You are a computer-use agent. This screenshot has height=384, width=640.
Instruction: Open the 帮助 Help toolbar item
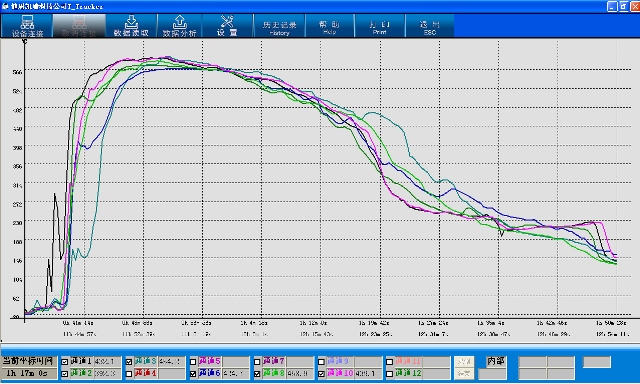pyautogui.click(x=329, y=26)
